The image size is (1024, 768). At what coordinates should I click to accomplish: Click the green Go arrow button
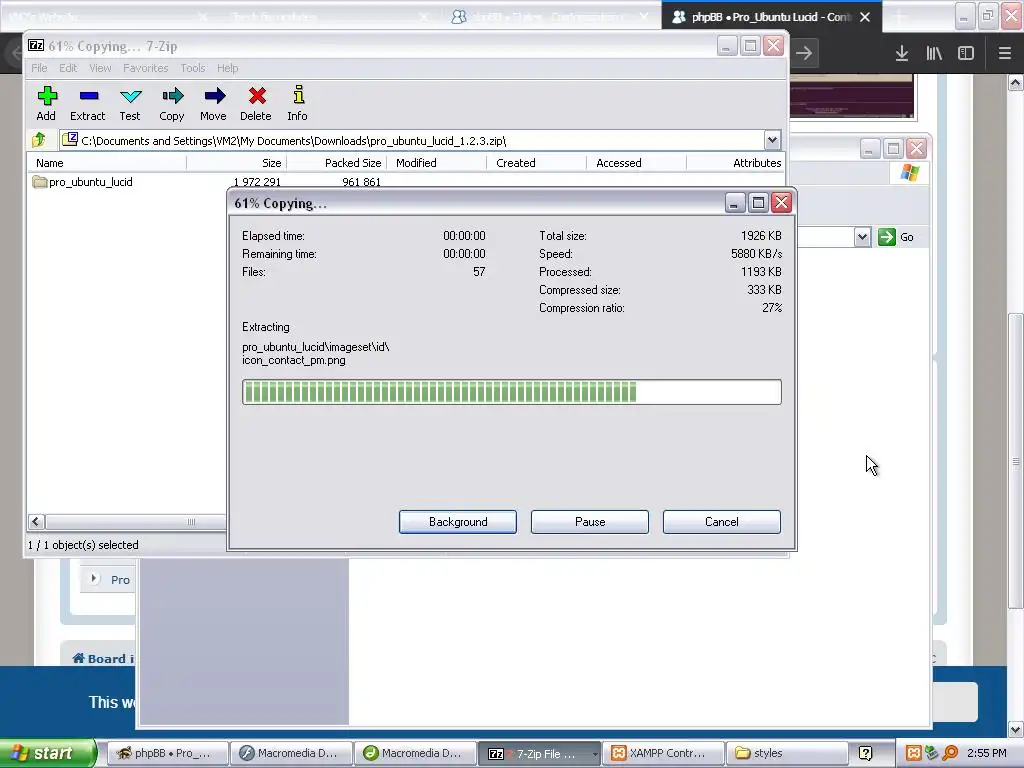point(887,236)
